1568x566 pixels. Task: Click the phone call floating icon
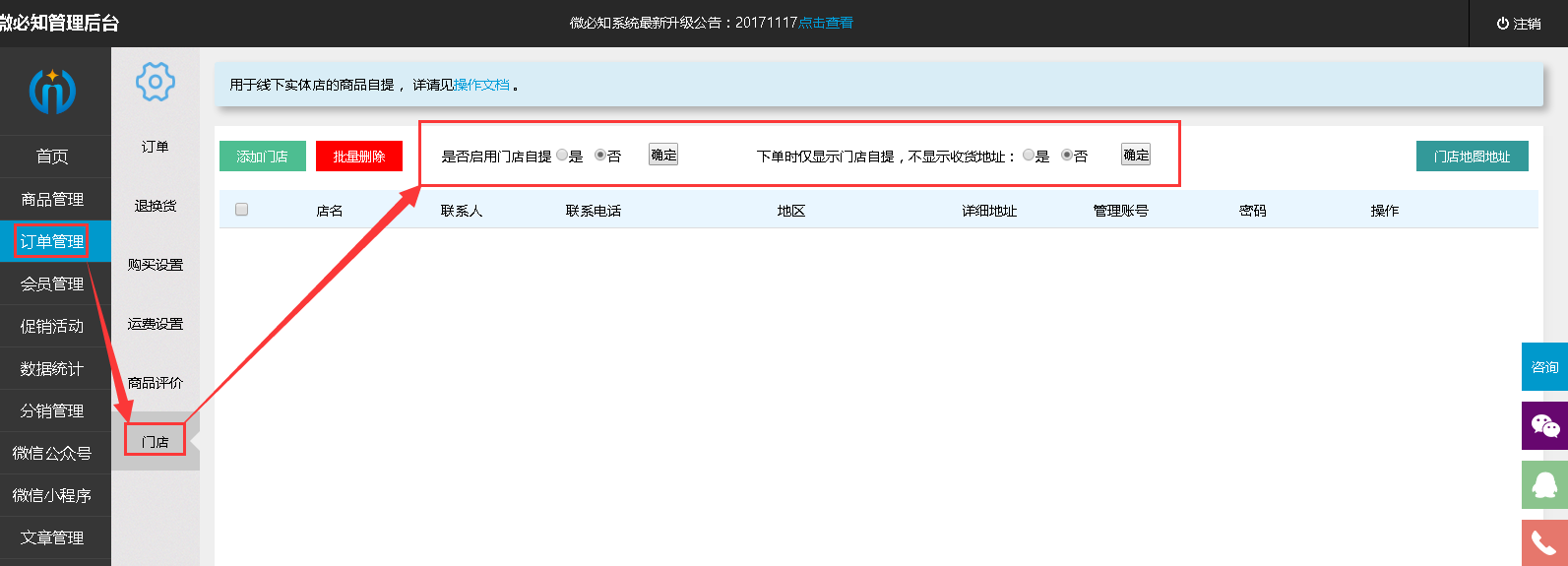[x=1544, y=542]
